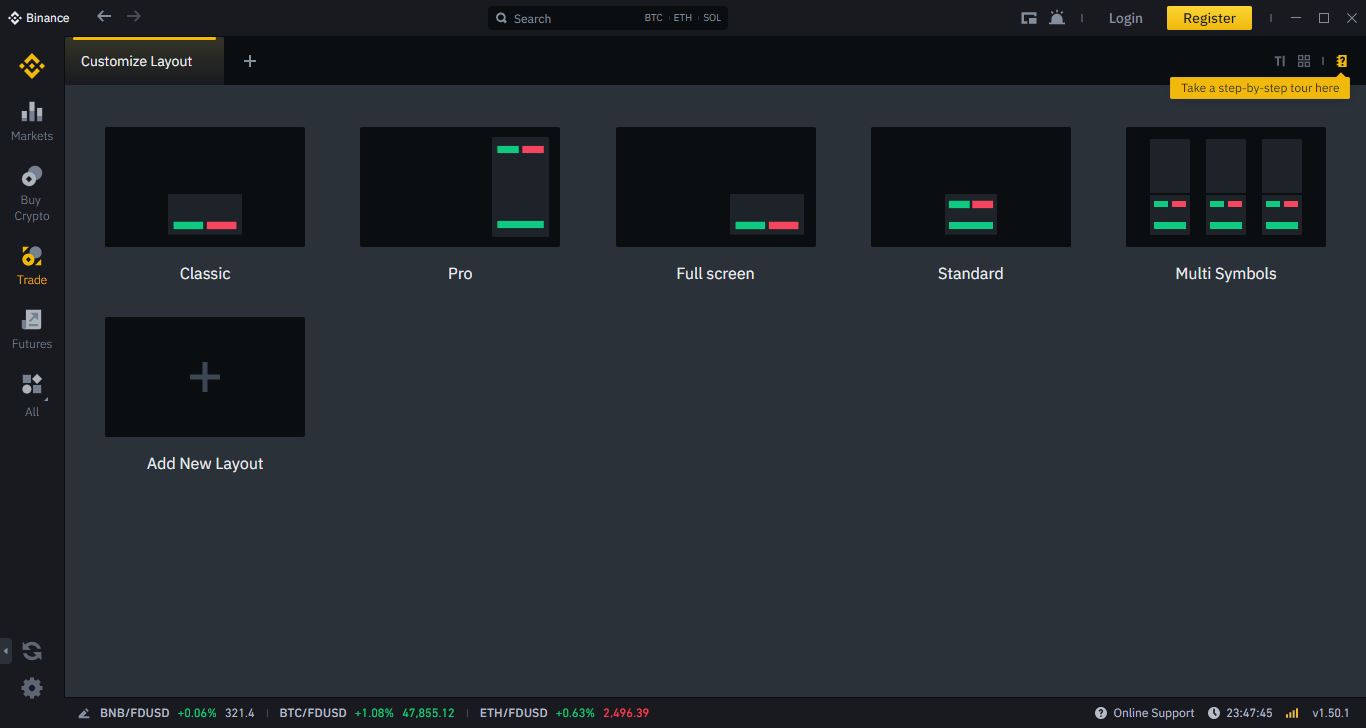The width and height of the screenshot is (1366, 728).
Task: Click the yellow help tour icon
Action: [x=1342, y=61]
